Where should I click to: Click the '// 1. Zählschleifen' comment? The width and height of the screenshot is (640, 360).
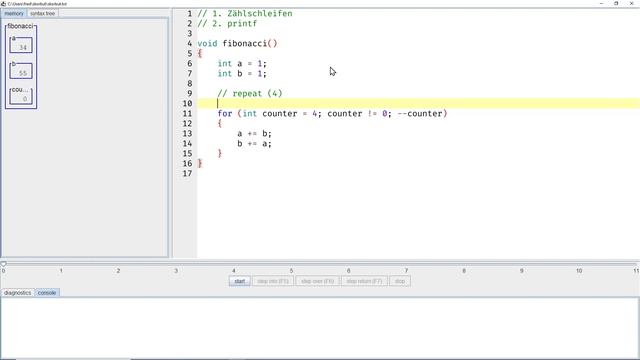[245, 13]
